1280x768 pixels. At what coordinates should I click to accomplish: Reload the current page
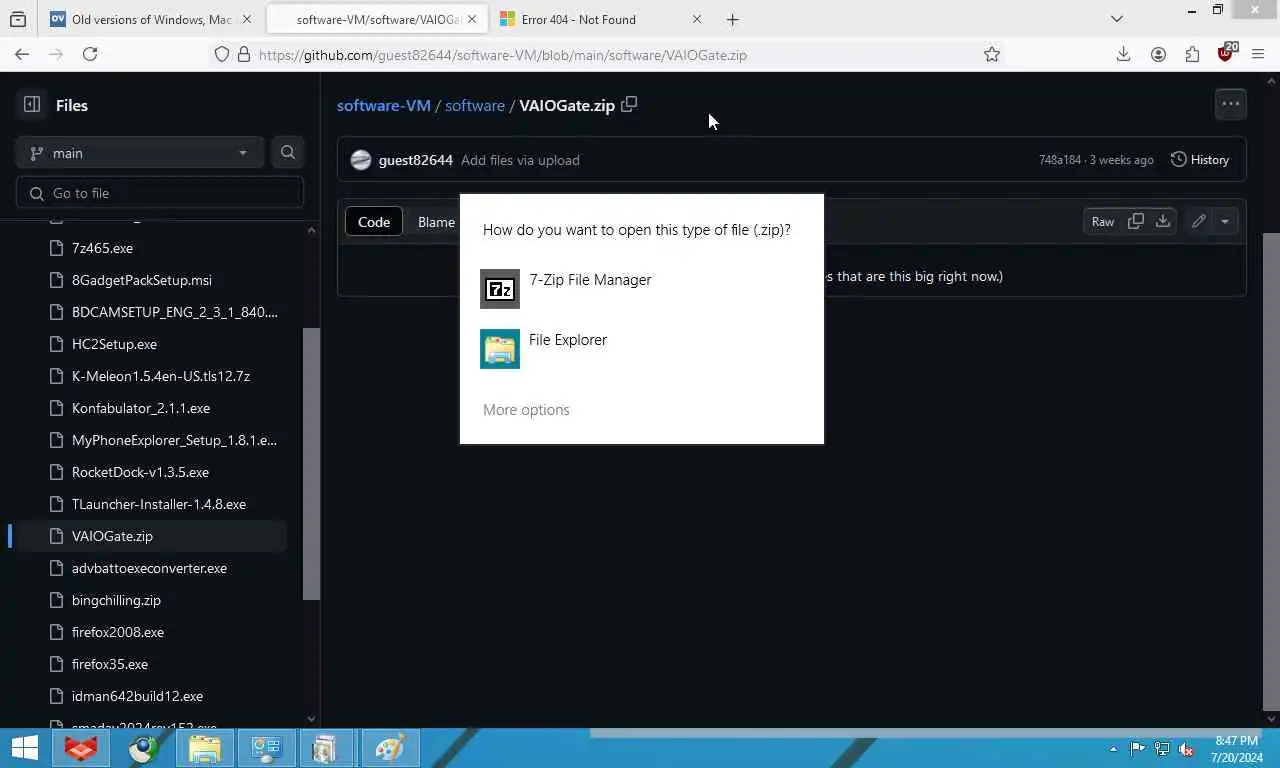(x=90, y=55)
